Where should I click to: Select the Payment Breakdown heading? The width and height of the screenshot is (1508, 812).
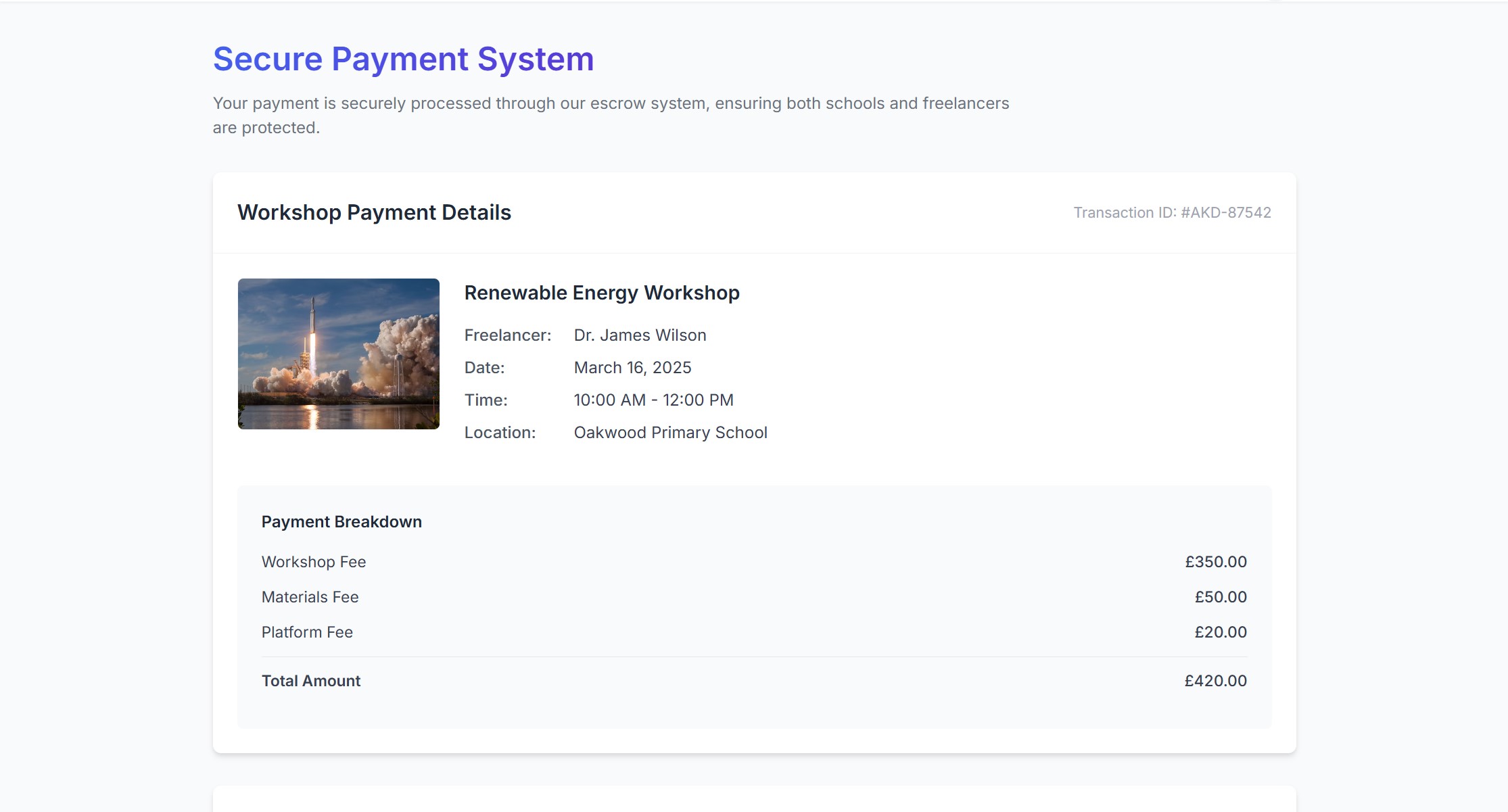tap(341, 521)
